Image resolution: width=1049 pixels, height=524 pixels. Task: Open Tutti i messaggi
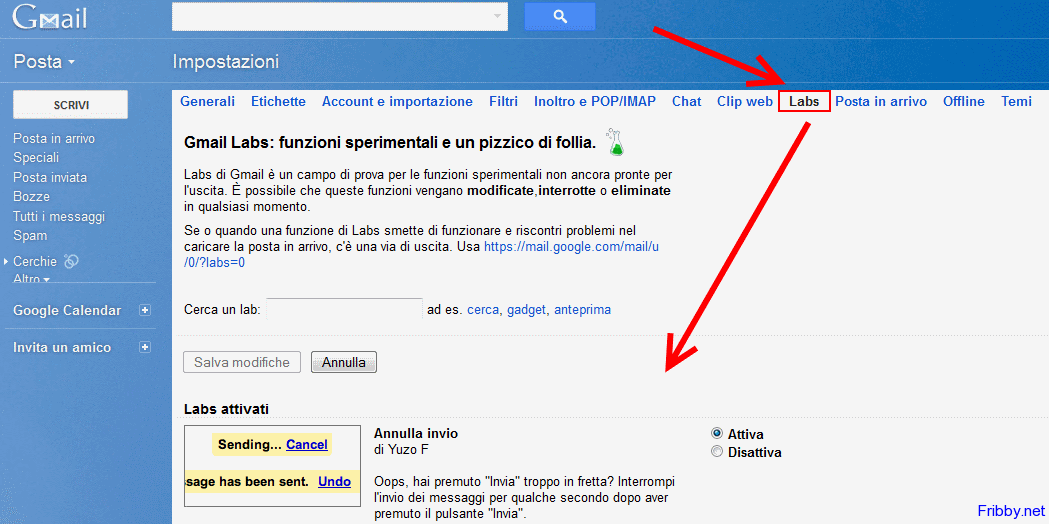pos(59,216)
